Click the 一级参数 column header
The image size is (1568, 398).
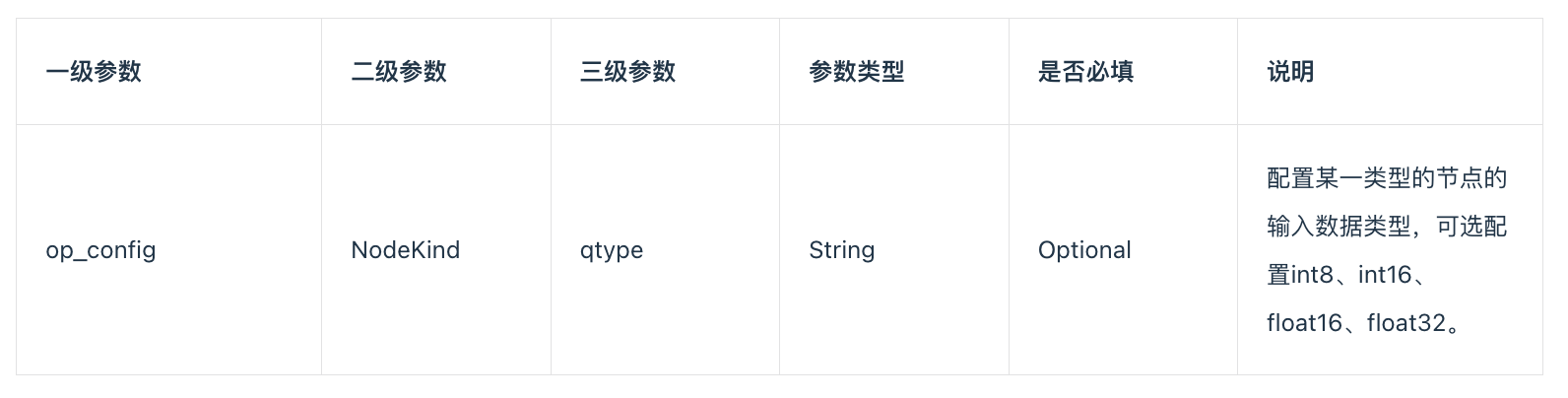tap(94, 72)
